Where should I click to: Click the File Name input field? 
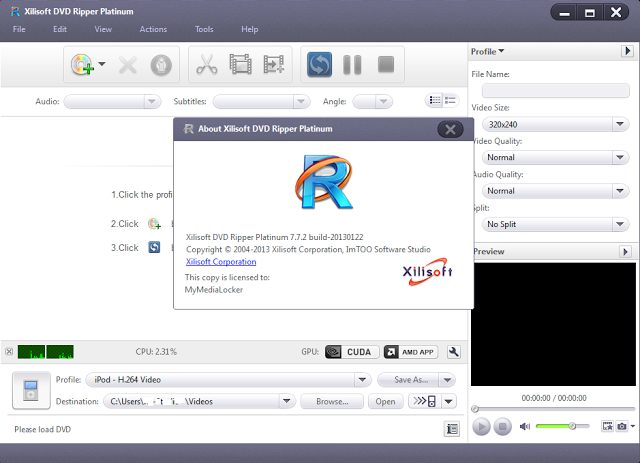pos(556,91)
